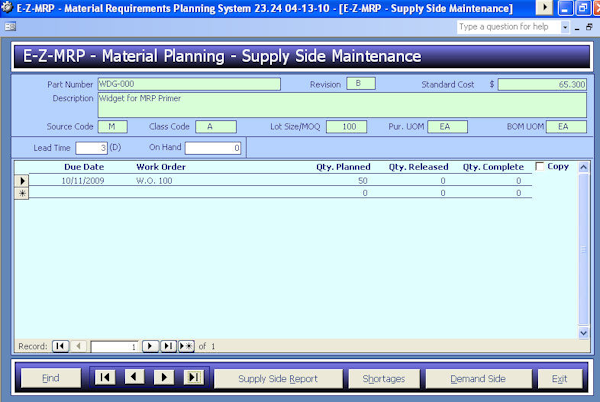
Task: Click the Qty. Released column header
Action: pos(419,167)
